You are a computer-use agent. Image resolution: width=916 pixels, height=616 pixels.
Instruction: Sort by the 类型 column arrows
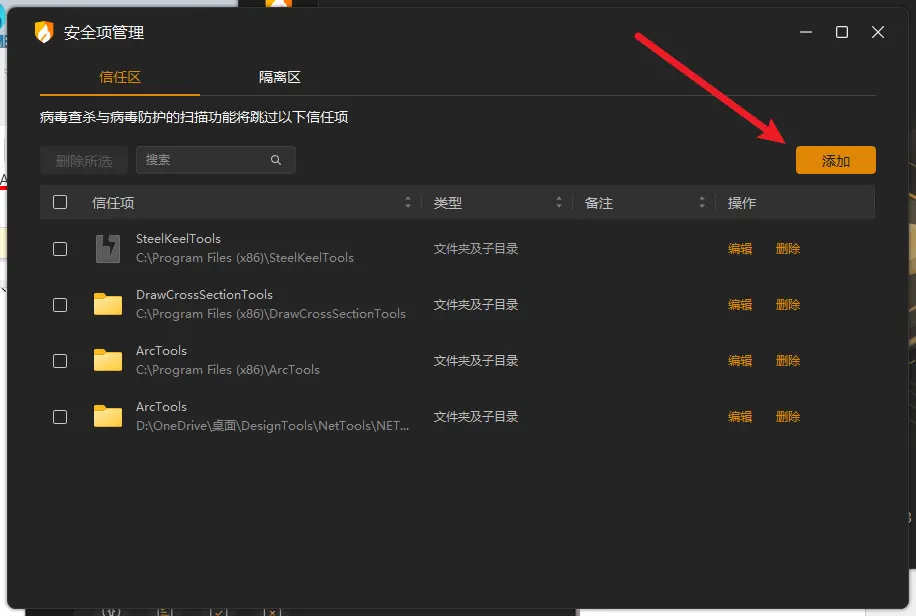pyautogui.click(x=559, y=203)
